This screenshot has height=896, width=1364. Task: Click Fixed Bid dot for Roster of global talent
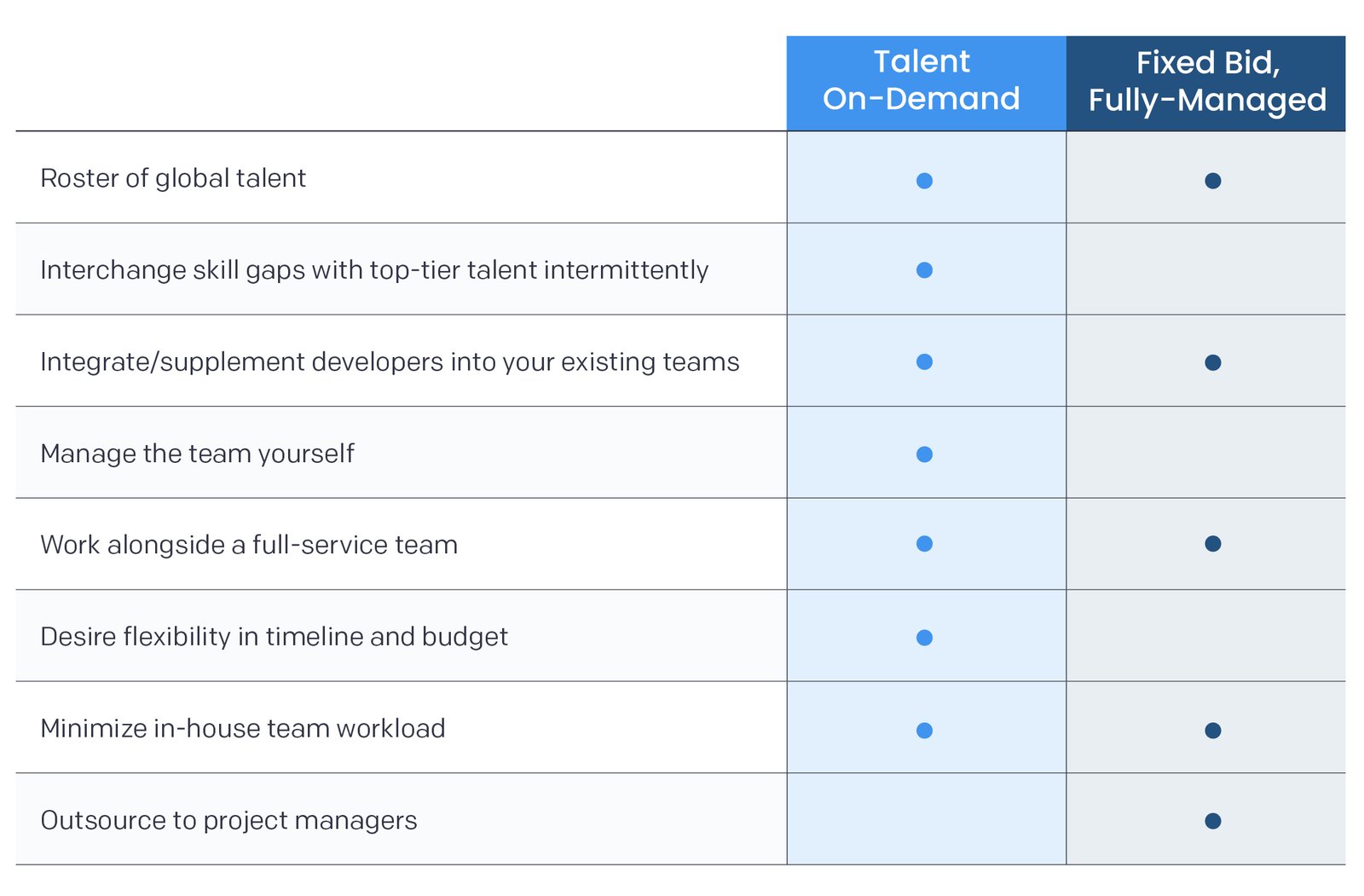click(1213, 181)
